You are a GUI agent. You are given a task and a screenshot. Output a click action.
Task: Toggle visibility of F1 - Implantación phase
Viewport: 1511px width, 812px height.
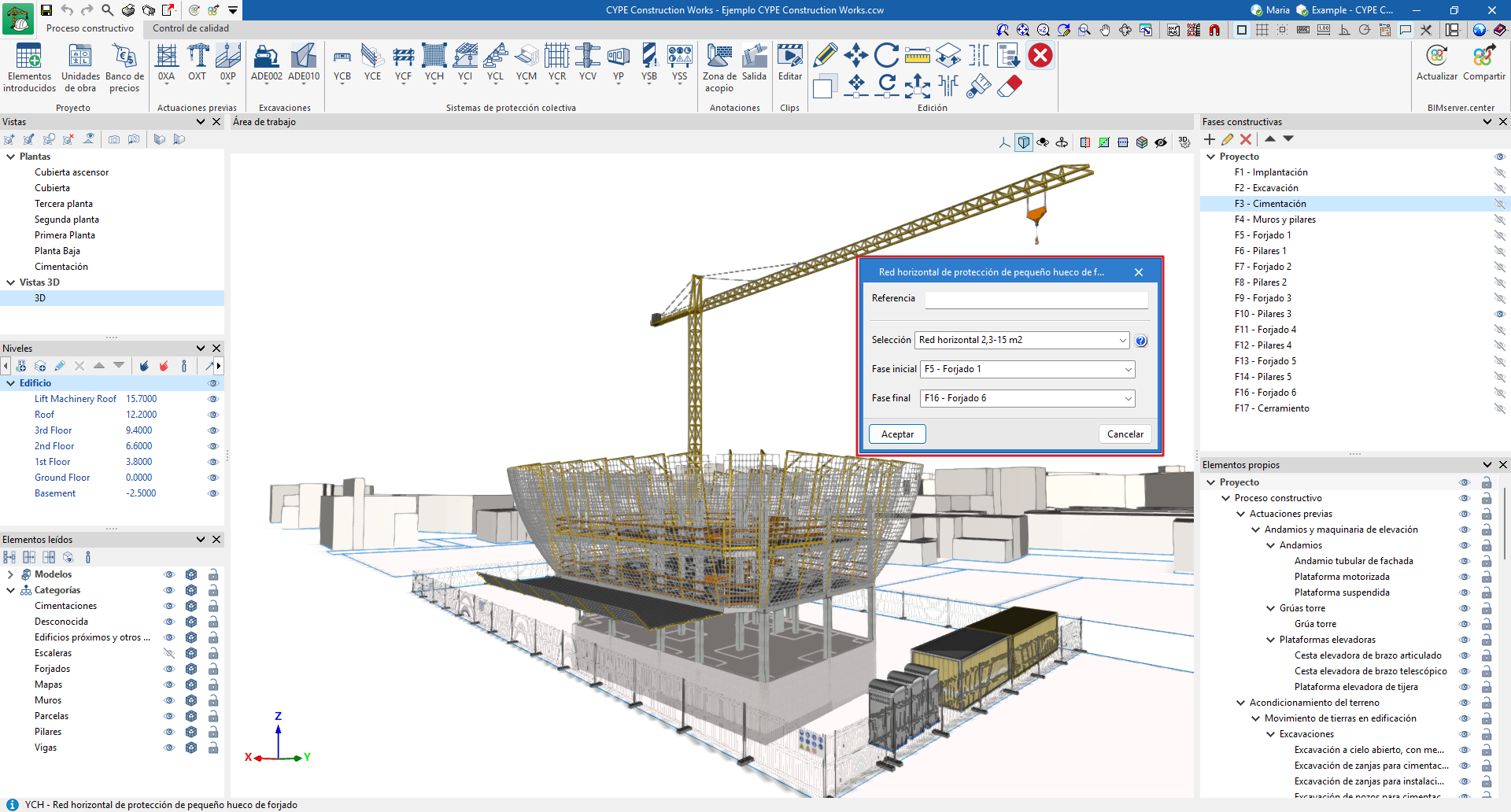pos(1499,172)
